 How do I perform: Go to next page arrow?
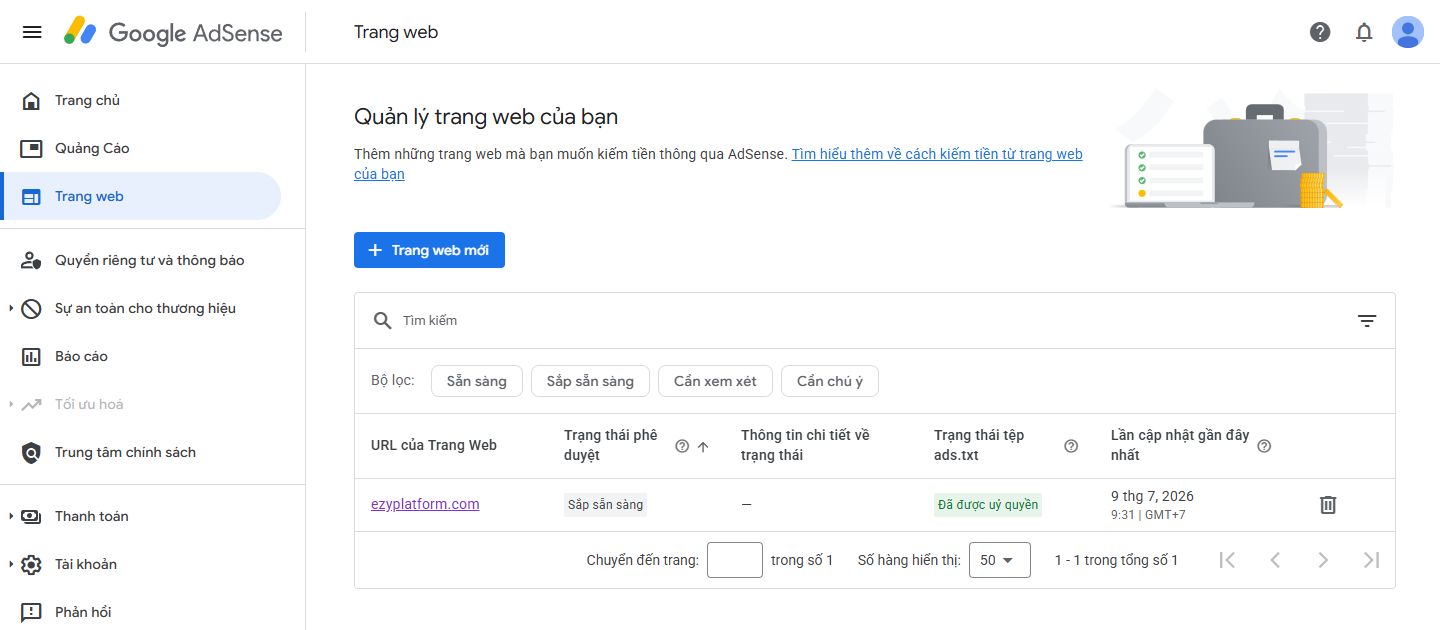pyautogui.click(x=1323, y=560)
